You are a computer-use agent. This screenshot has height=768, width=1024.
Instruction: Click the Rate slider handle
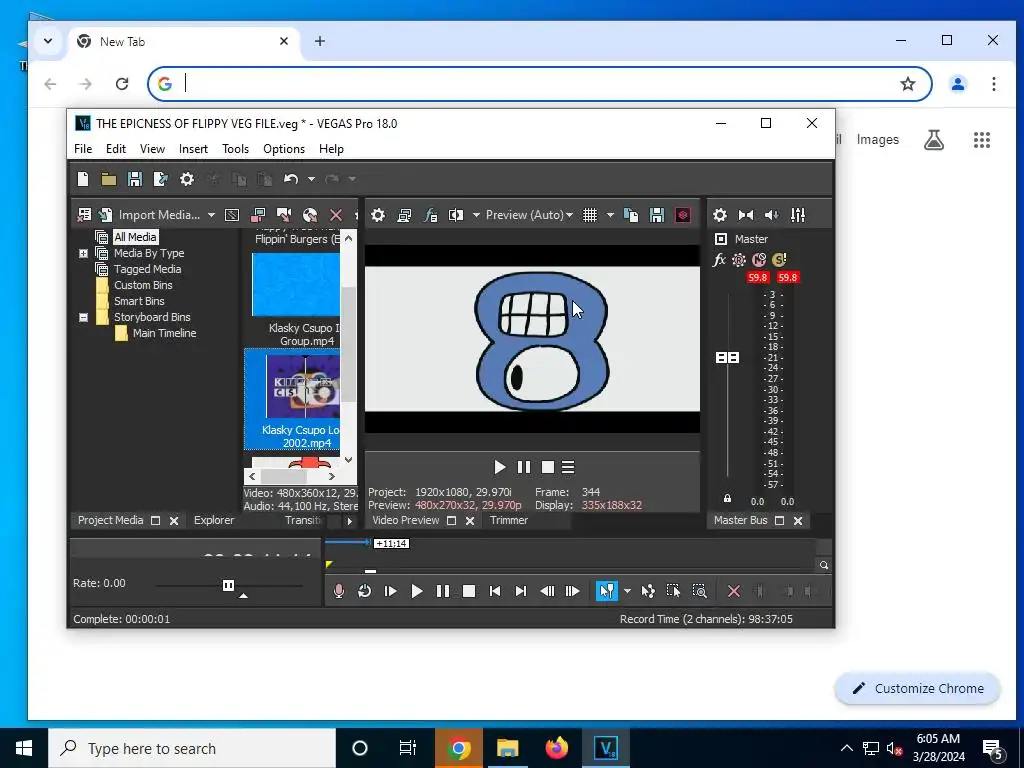pos(228,585)
